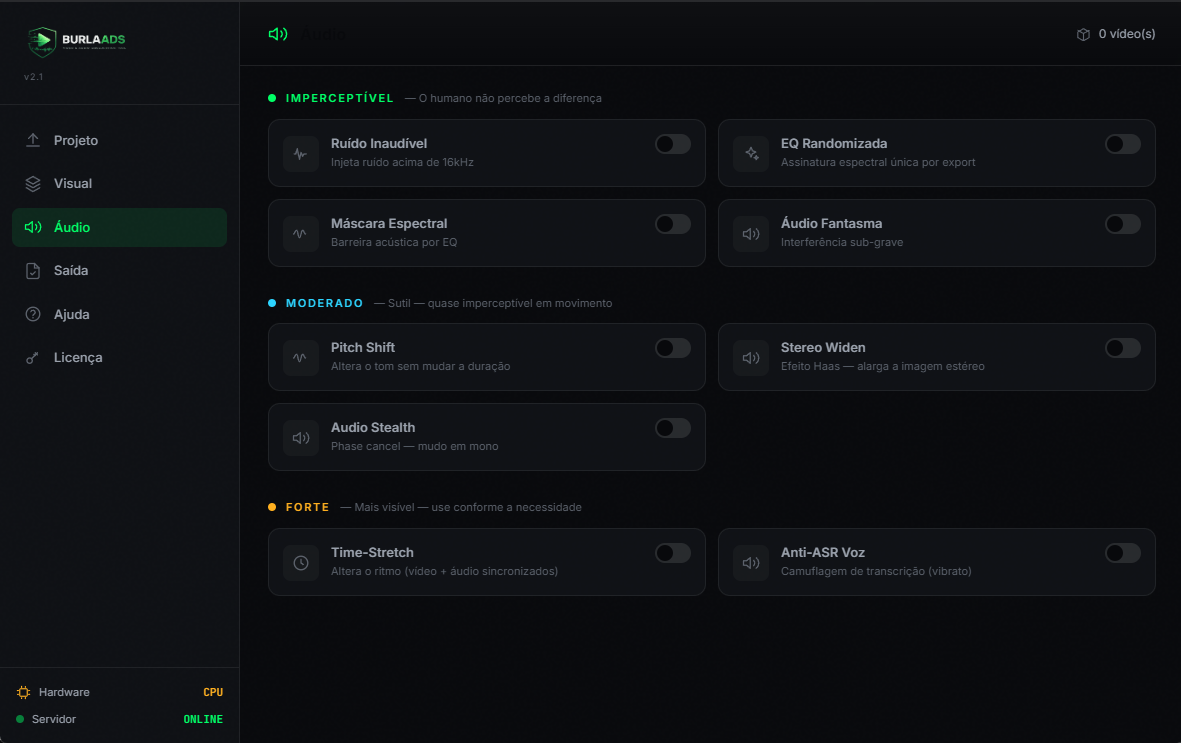Enable the Ruído Inaudível toggle
The height and width of the screenshot is (743, 1181).
(673, 144)
